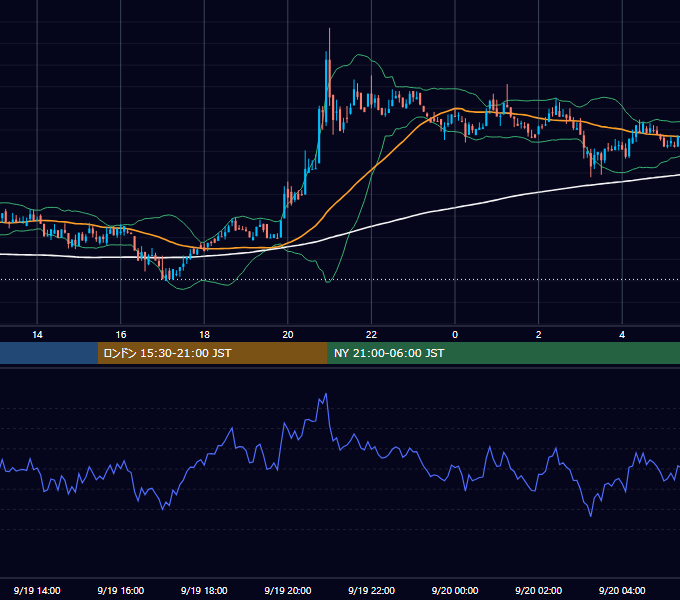Click the 9/20 00:00 time label
This screenshot has width=680, height=600.
click(455, 590)
